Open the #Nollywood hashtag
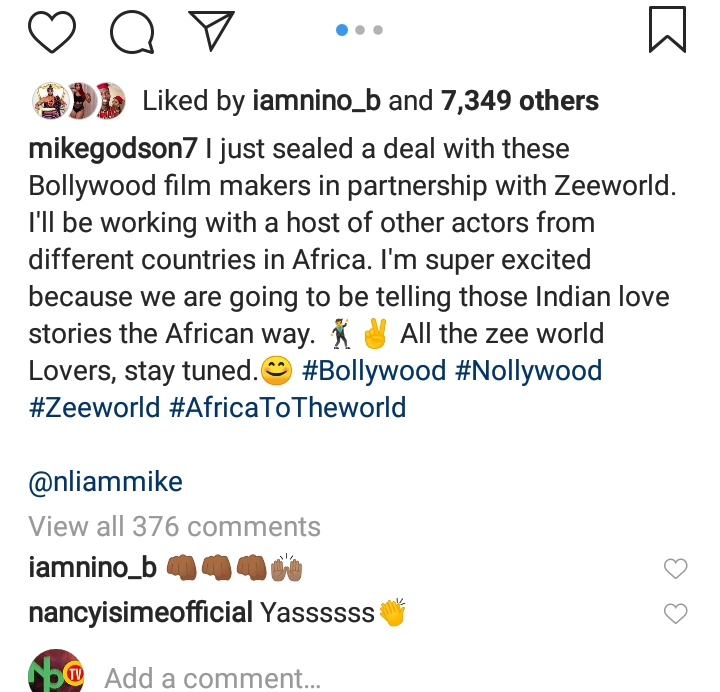 click(528, 371)
